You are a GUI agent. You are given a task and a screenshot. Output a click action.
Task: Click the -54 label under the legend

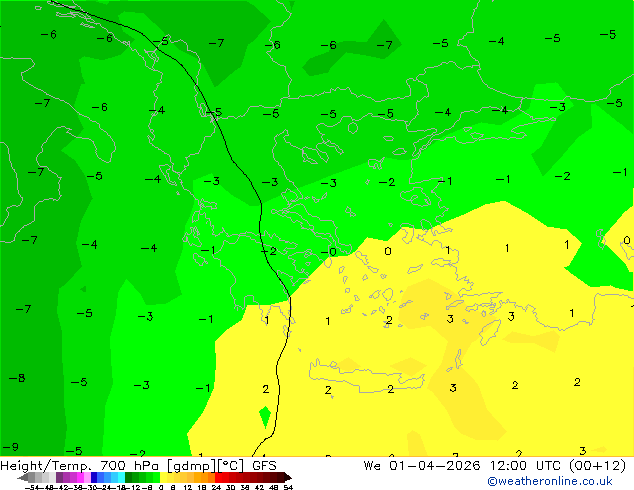[x=31, y=487]
